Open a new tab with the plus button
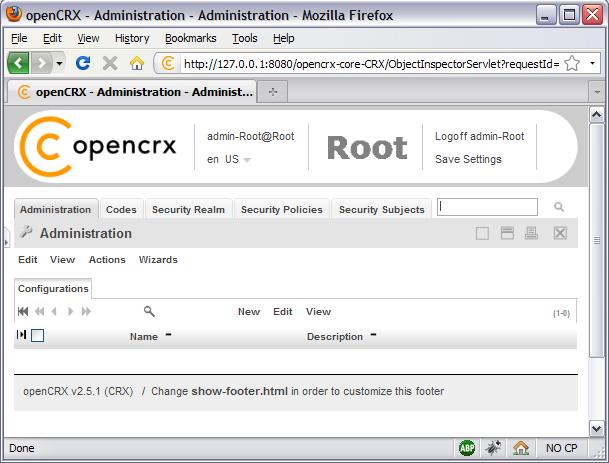The width and height of the screenshot is (609, 463). [273, 92]
